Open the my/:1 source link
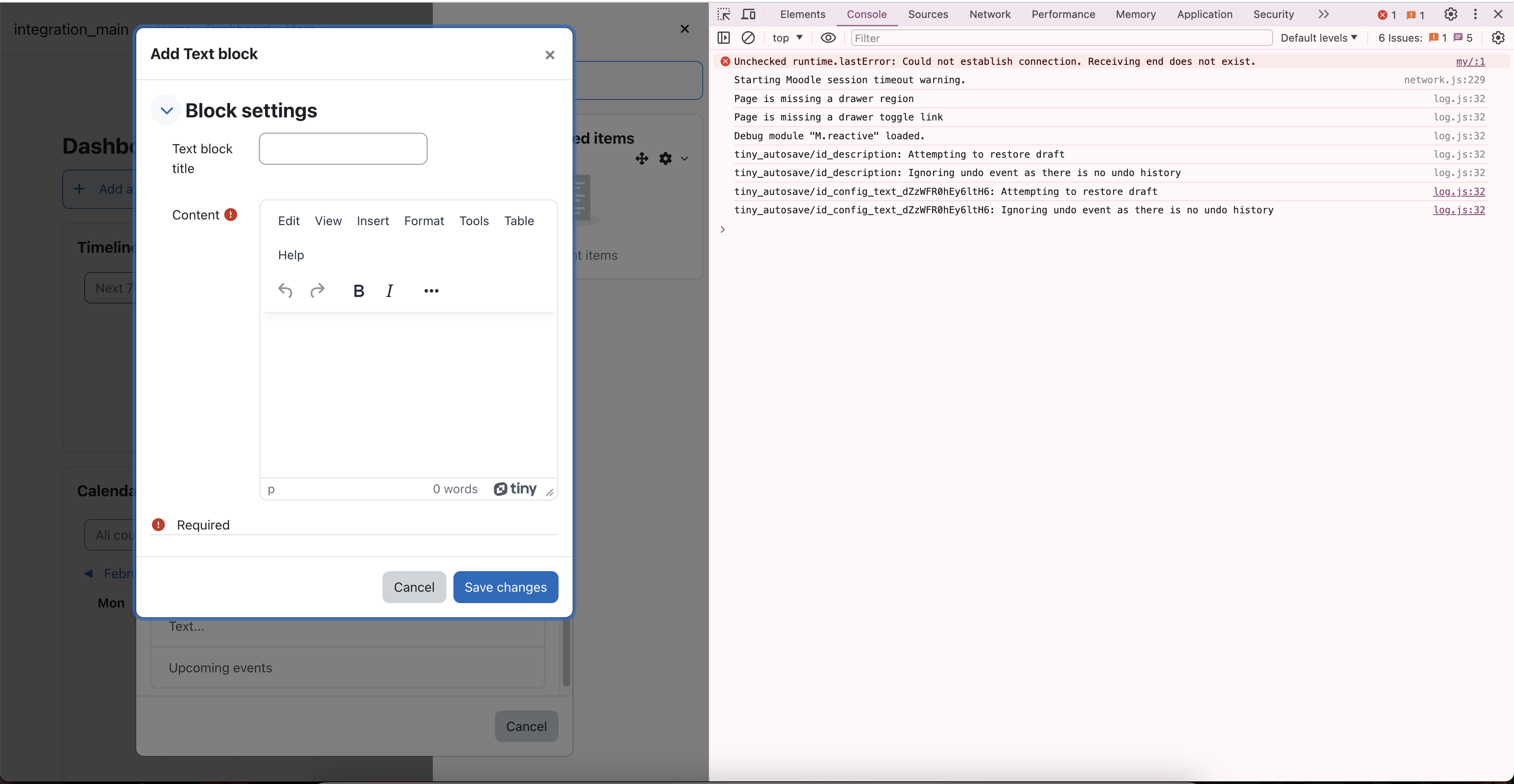This screenshot has width=1514, height=784. pyautogui.click(x=1471, y=61)
